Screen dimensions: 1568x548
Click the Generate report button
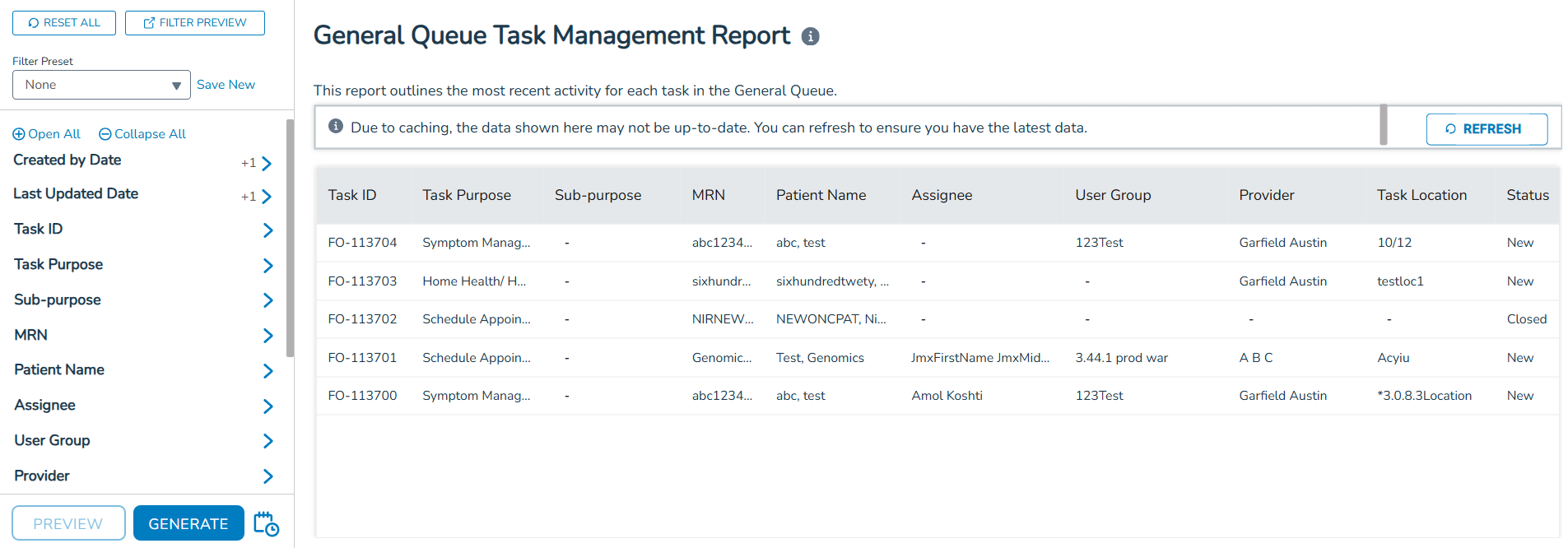pos(188,523)
